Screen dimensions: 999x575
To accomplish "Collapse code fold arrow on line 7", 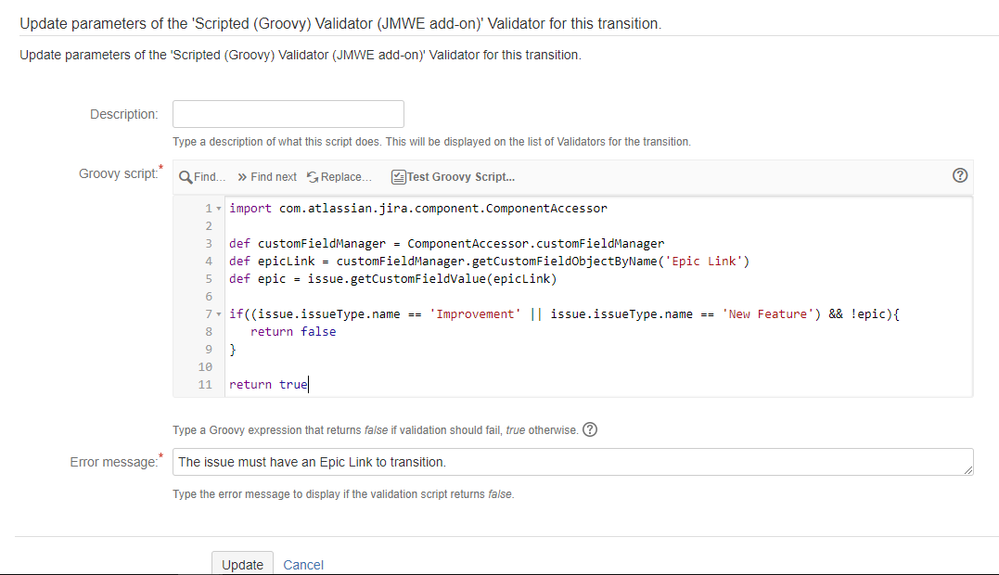I will [x=219, y=315].
